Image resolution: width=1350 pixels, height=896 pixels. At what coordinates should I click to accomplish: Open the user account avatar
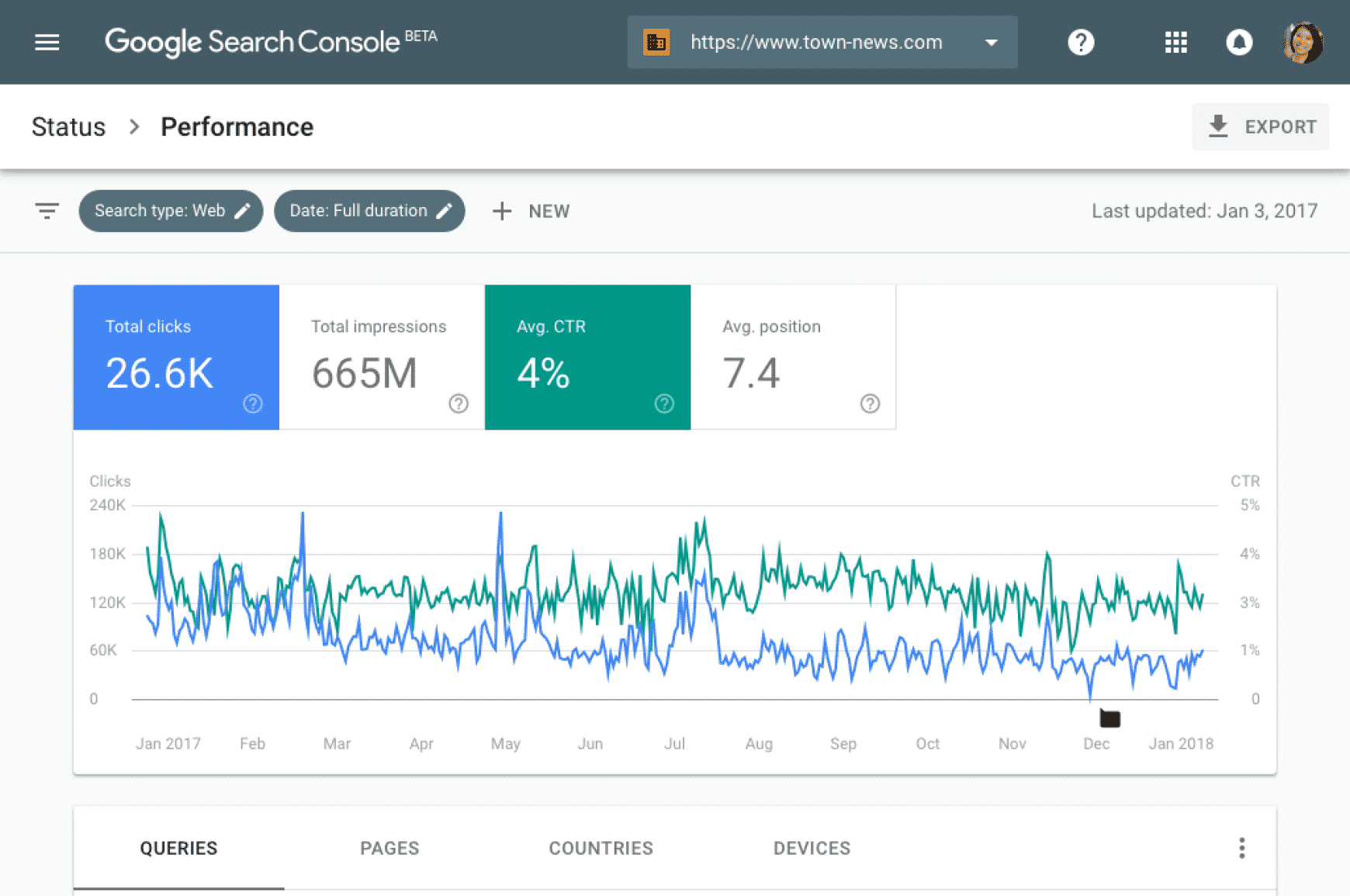coord(1302,42)
